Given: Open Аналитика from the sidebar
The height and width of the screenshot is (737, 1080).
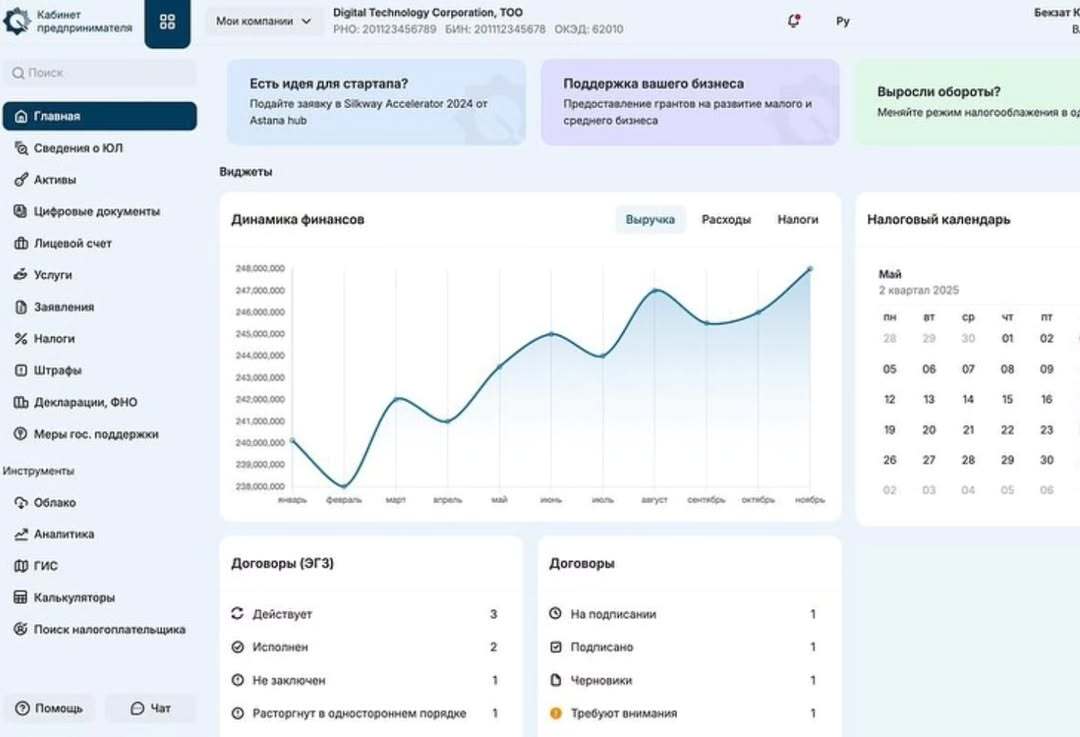Looking at the screenshot, I should coord(63,534).
